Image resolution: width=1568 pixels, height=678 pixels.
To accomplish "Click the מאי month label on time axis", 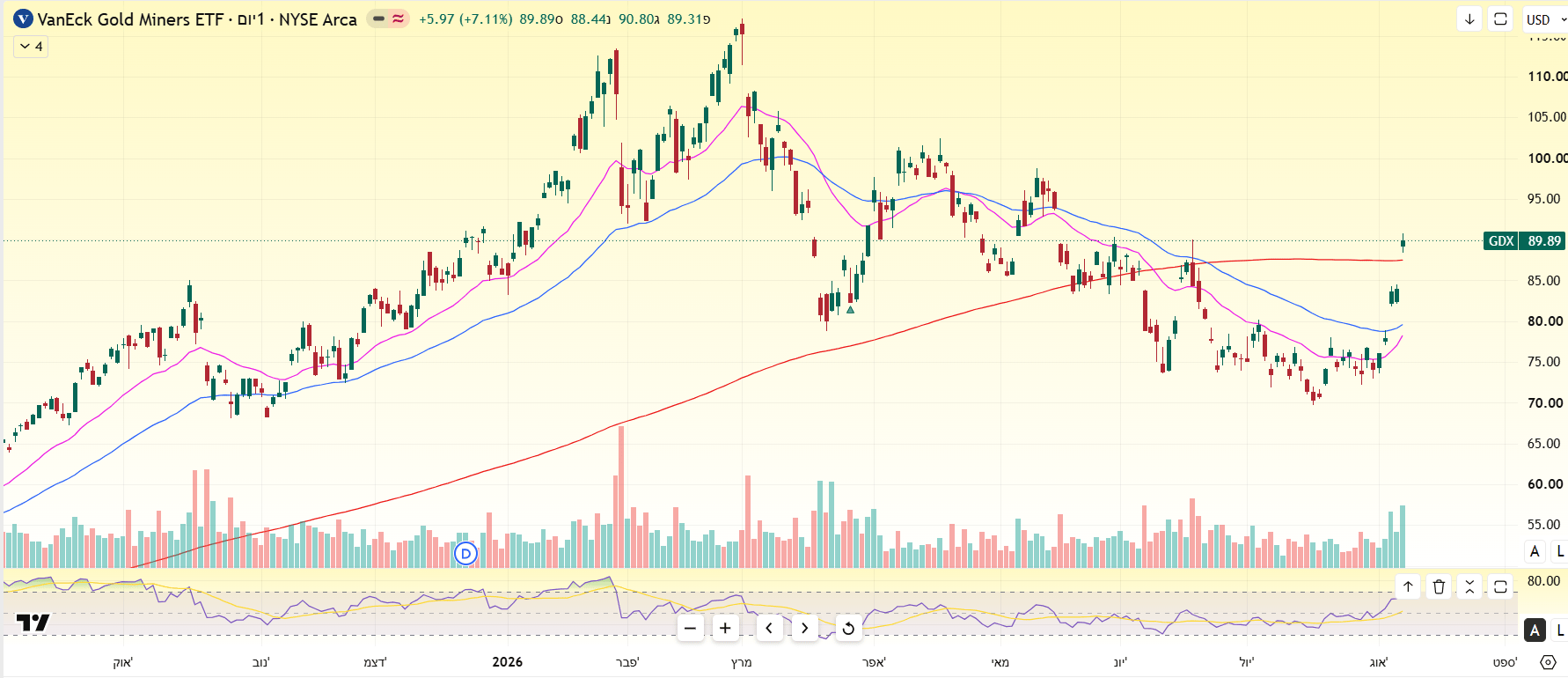I will 1000,662.
